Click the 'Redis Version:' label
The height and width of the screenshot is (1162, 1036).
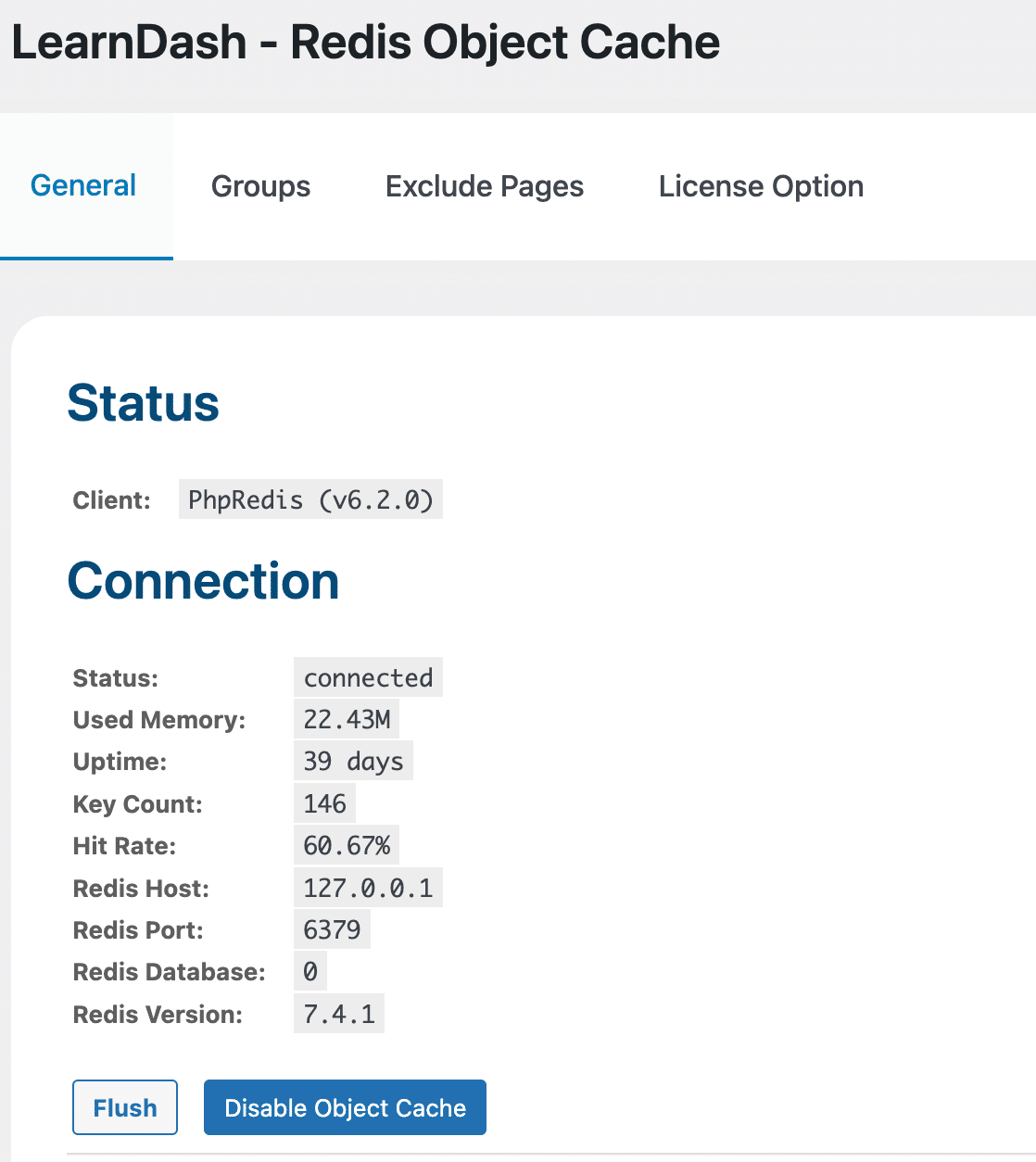pos(158,1015)
